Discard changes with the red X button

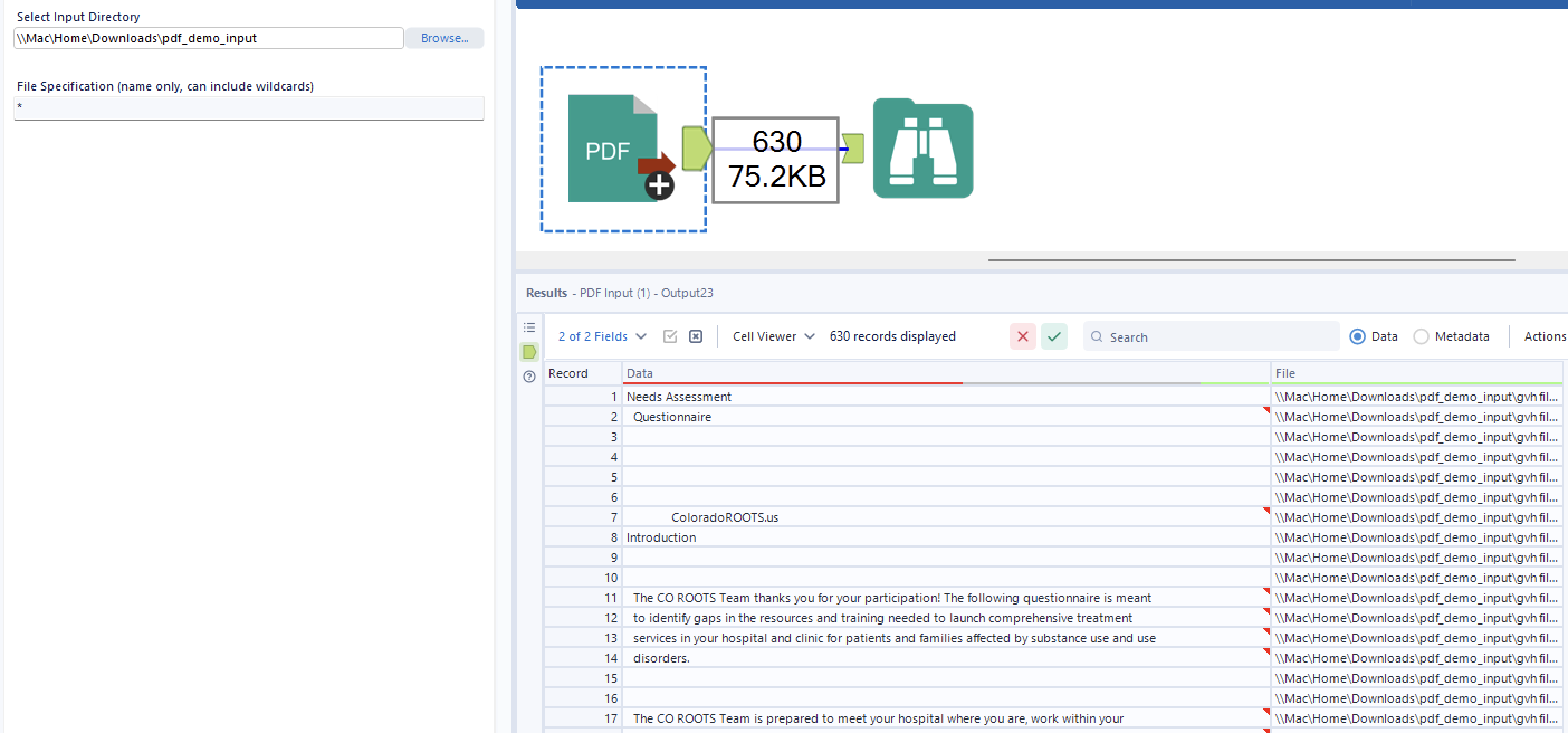click(x=1022, y=336)
